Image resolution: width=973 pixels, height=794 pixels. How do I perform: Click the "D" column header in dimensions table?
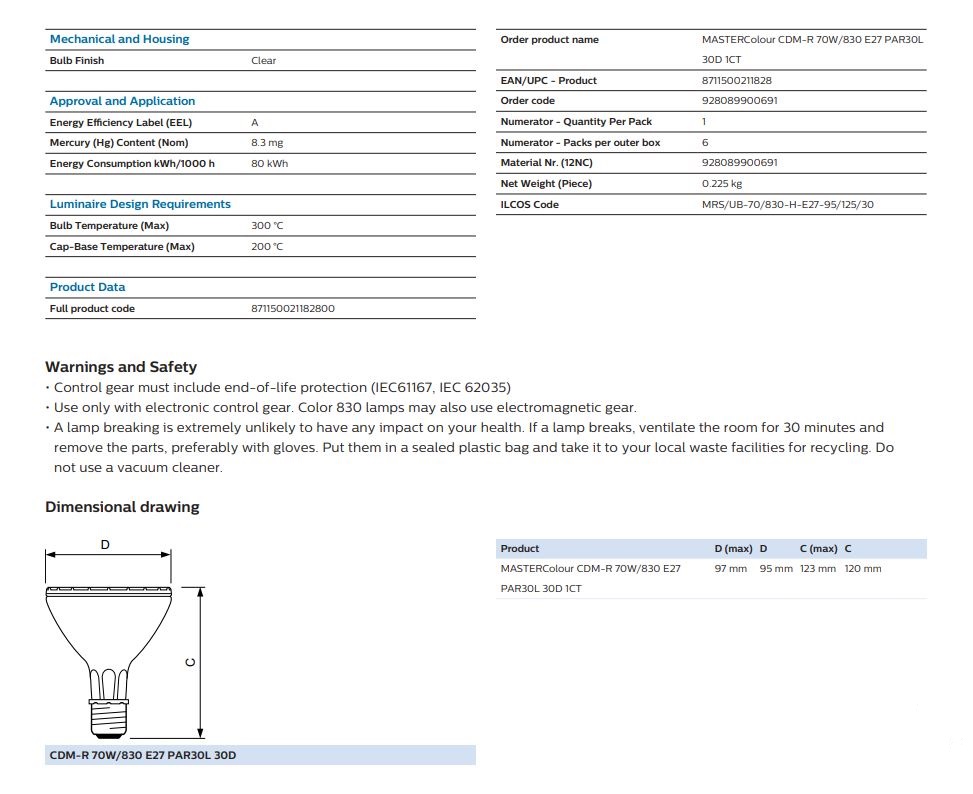click(x=763, y=549)
